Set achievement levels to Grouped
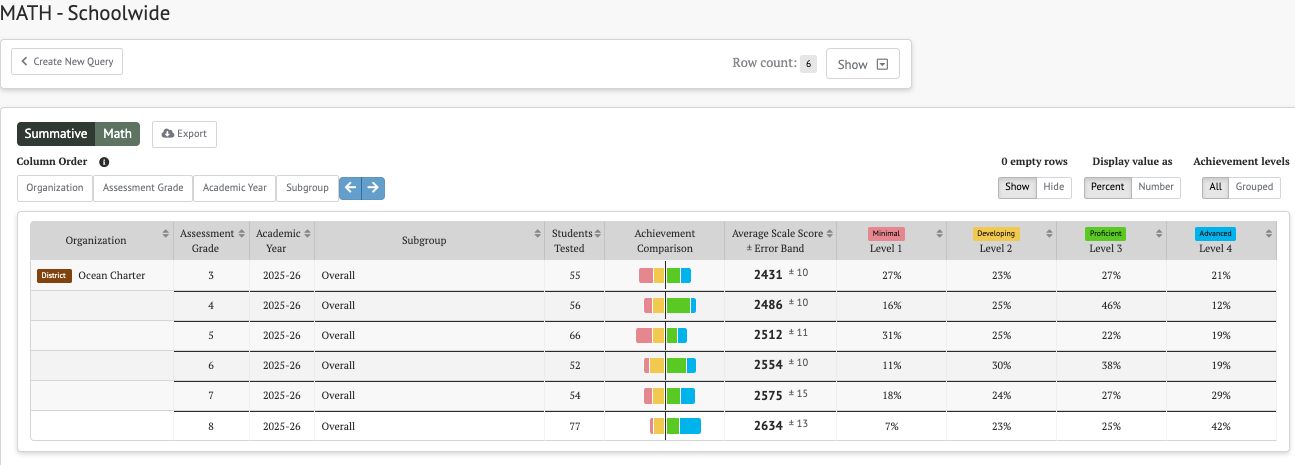1295x465 pixels. pos(1254,187)
